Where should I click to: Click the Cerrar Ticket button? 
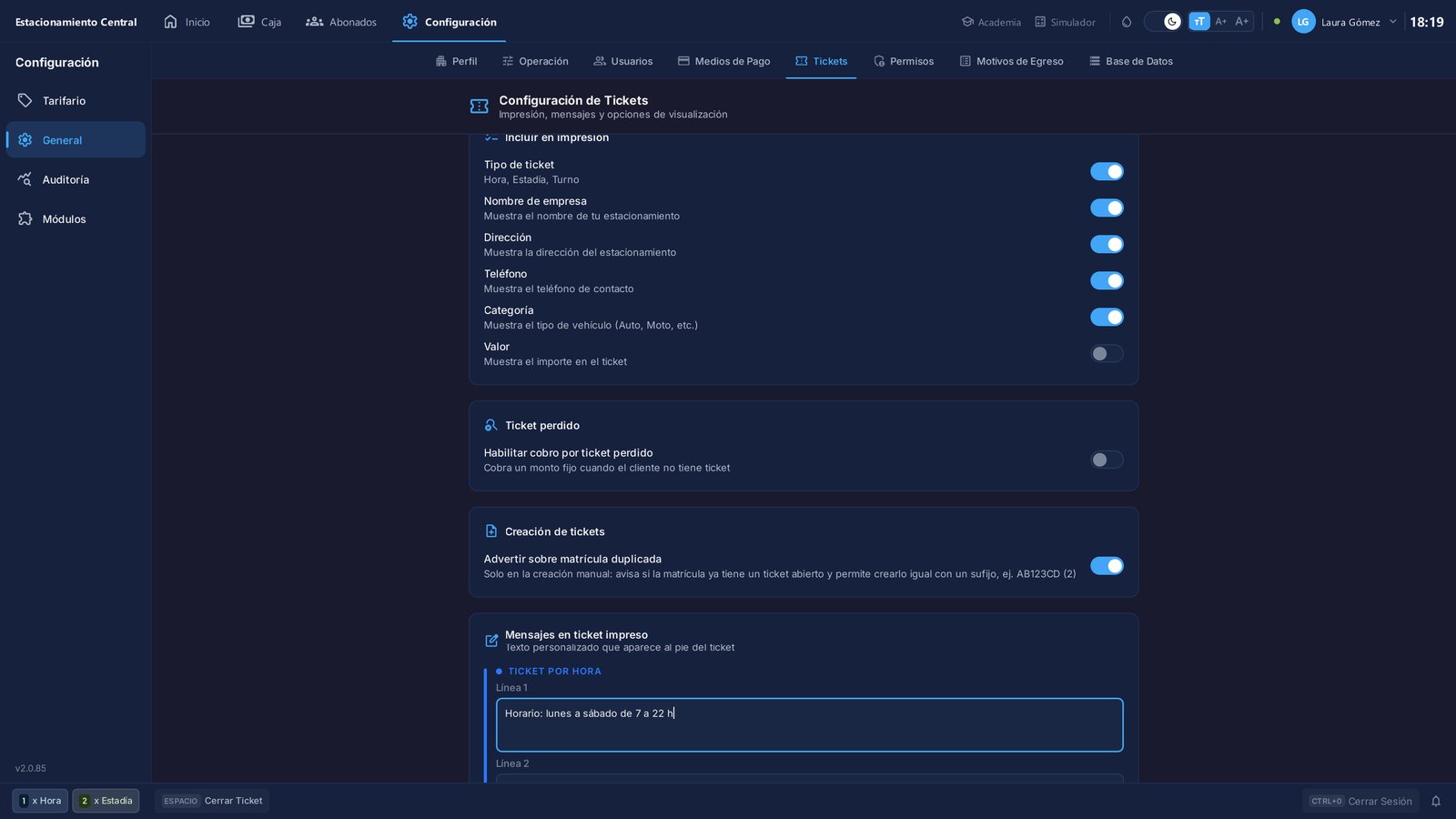(x=212, y=801)
